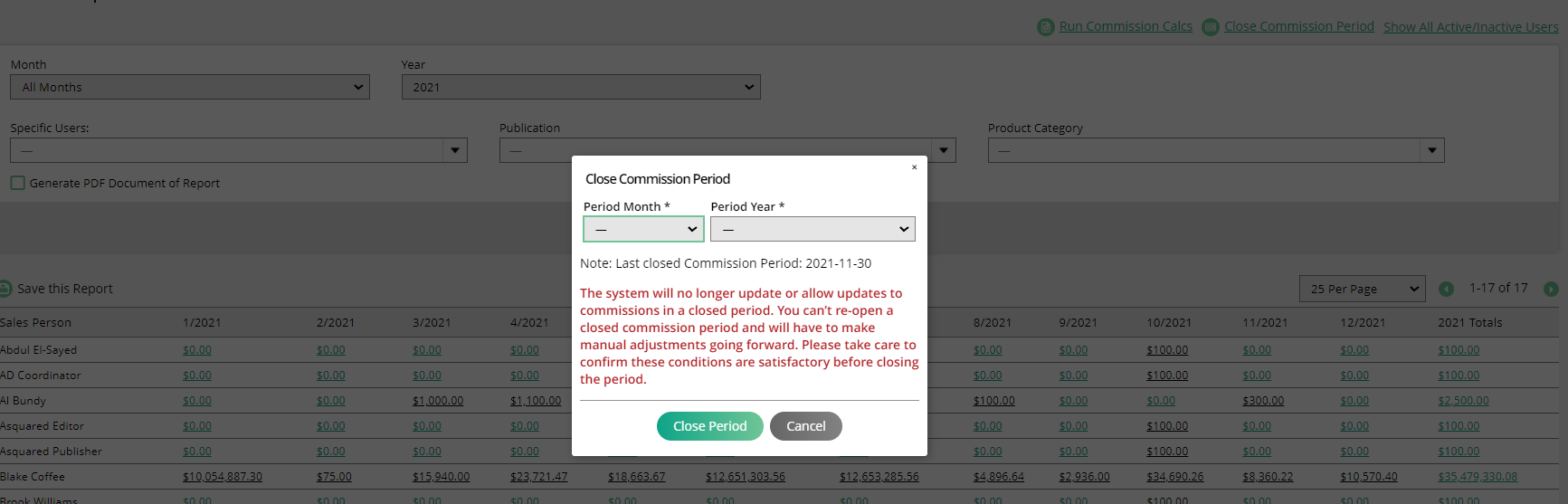Change the 25 Per Page selector
This screenshot has height=504, width=1568.
pyautogui.click(x=1362, y=289)
